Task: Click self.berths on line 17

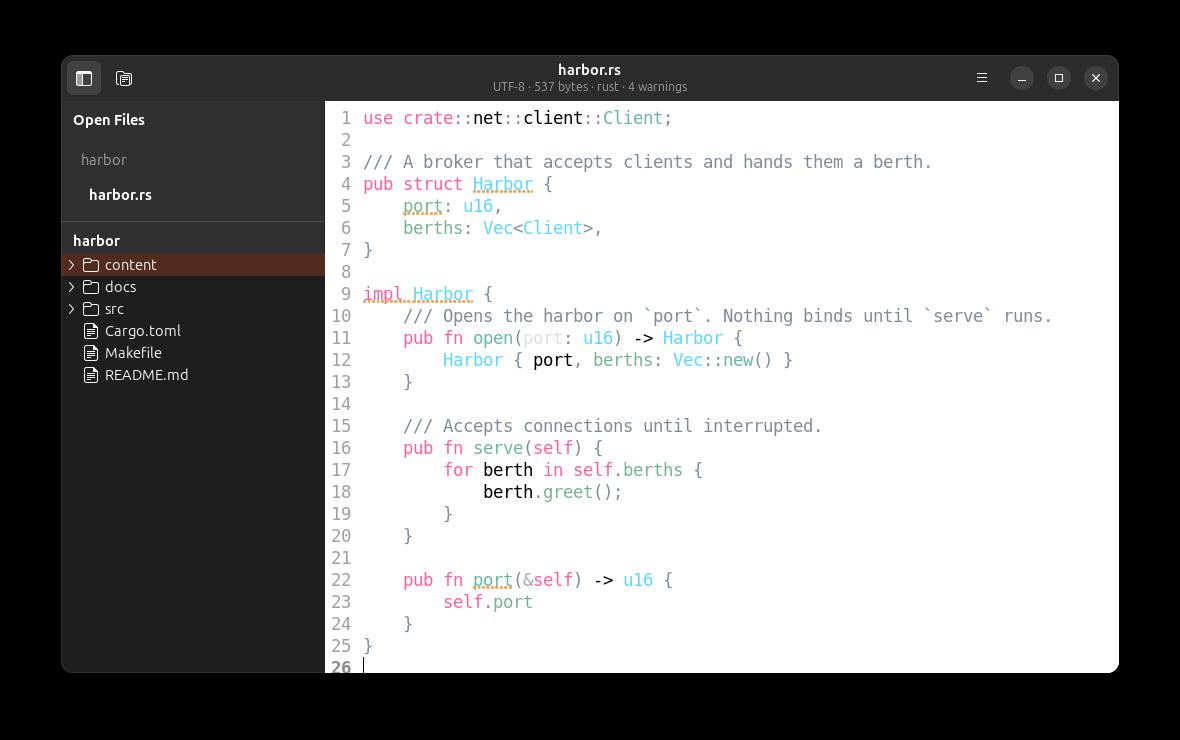Action: pos(628,470)
